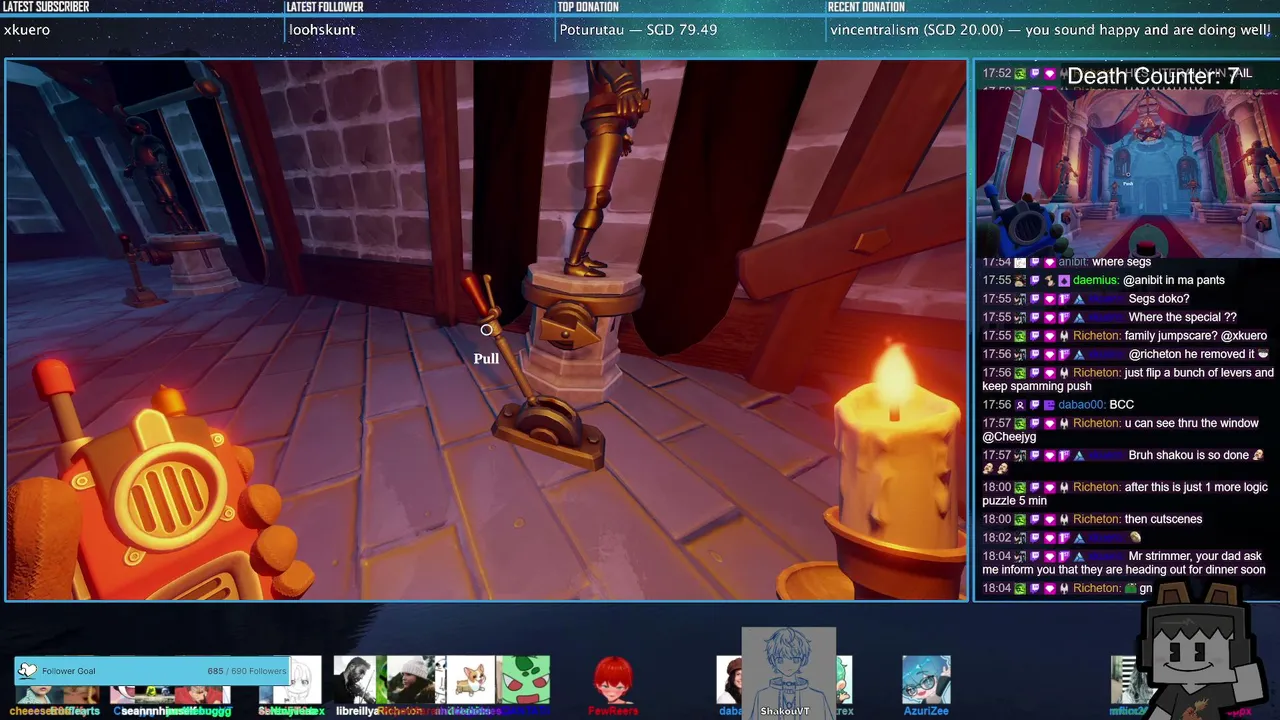Click the chat message 'where segs'
The width and height of the screenshot is (1280, 720).
1121,262
